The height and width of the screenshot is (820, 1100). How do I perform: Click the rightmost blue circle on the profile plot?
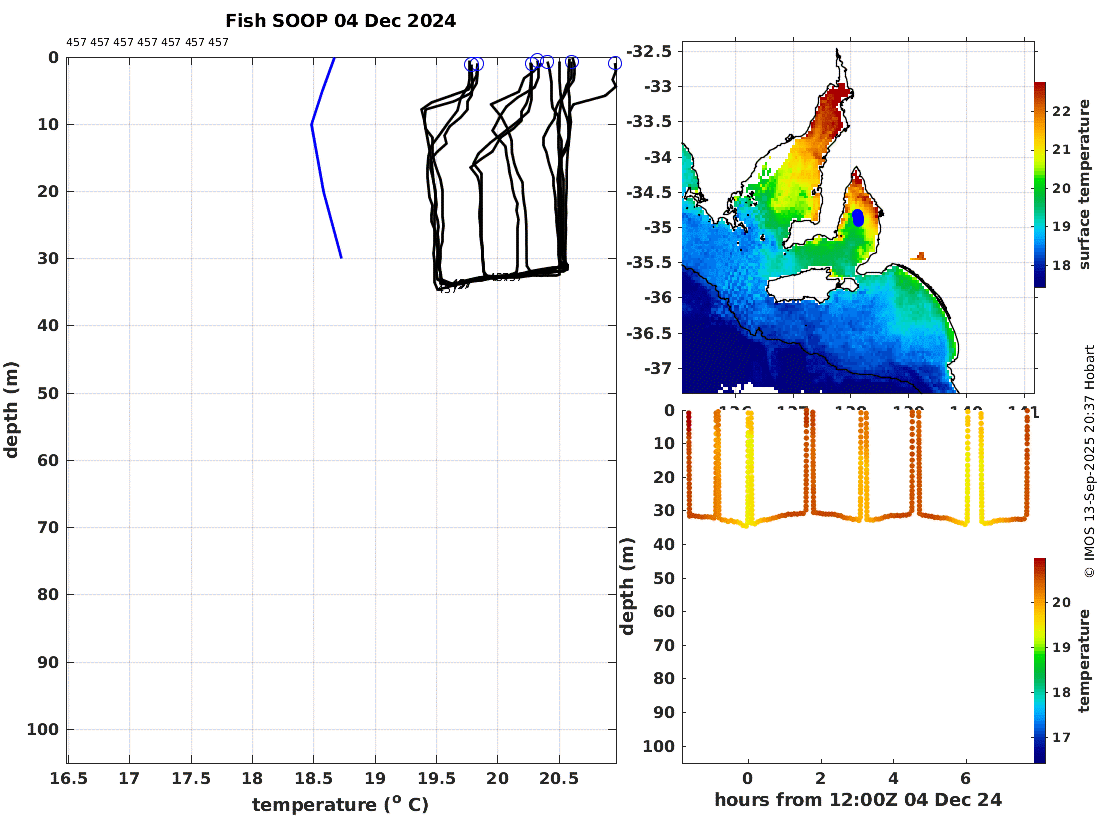pyautogui.click(x=615, y=63)
